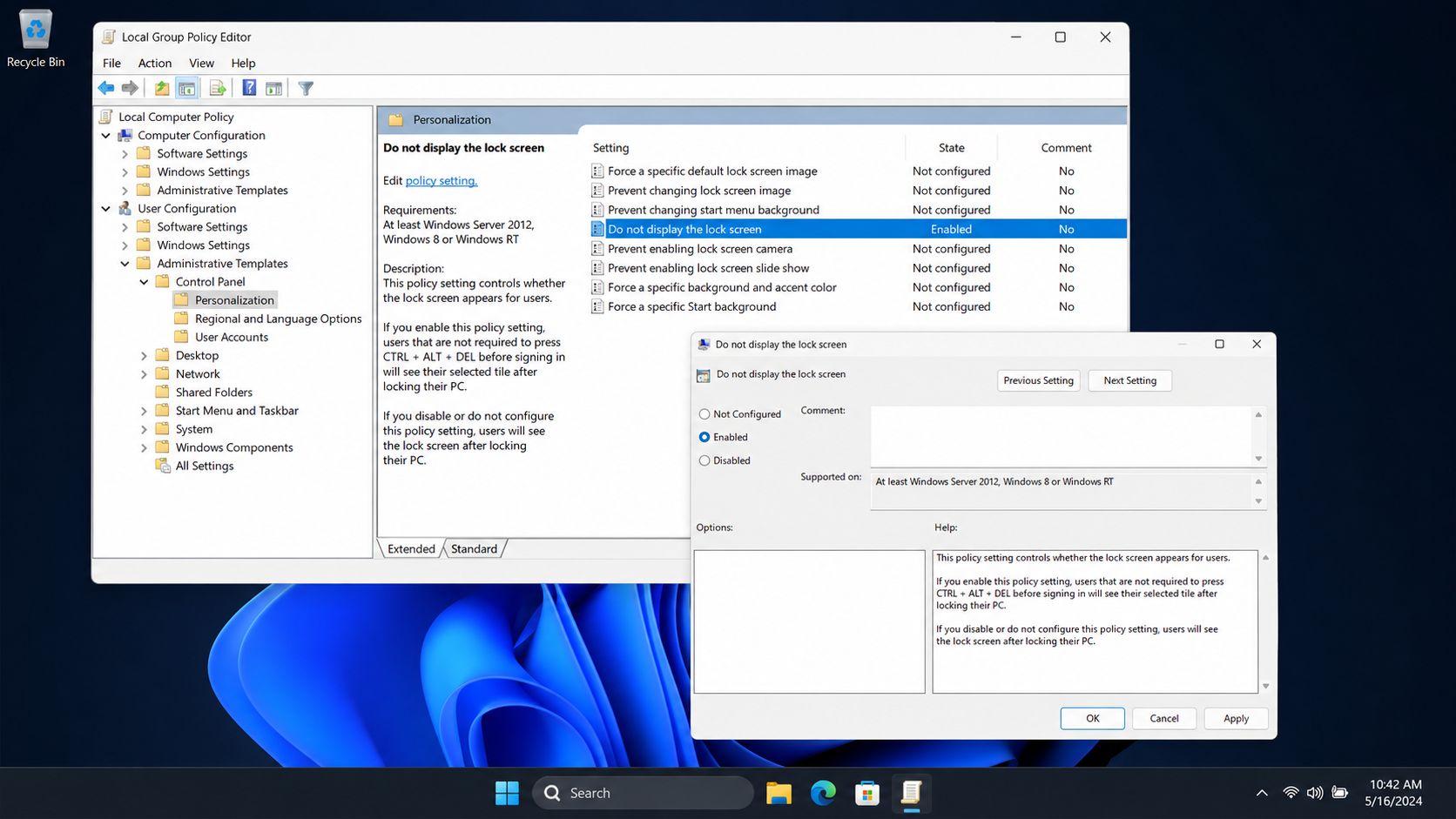The width and height of the screenshot is (1456, 819).
Task: Click the policy setting edit link
Action: pyautogui.click(x=442, y=180)
